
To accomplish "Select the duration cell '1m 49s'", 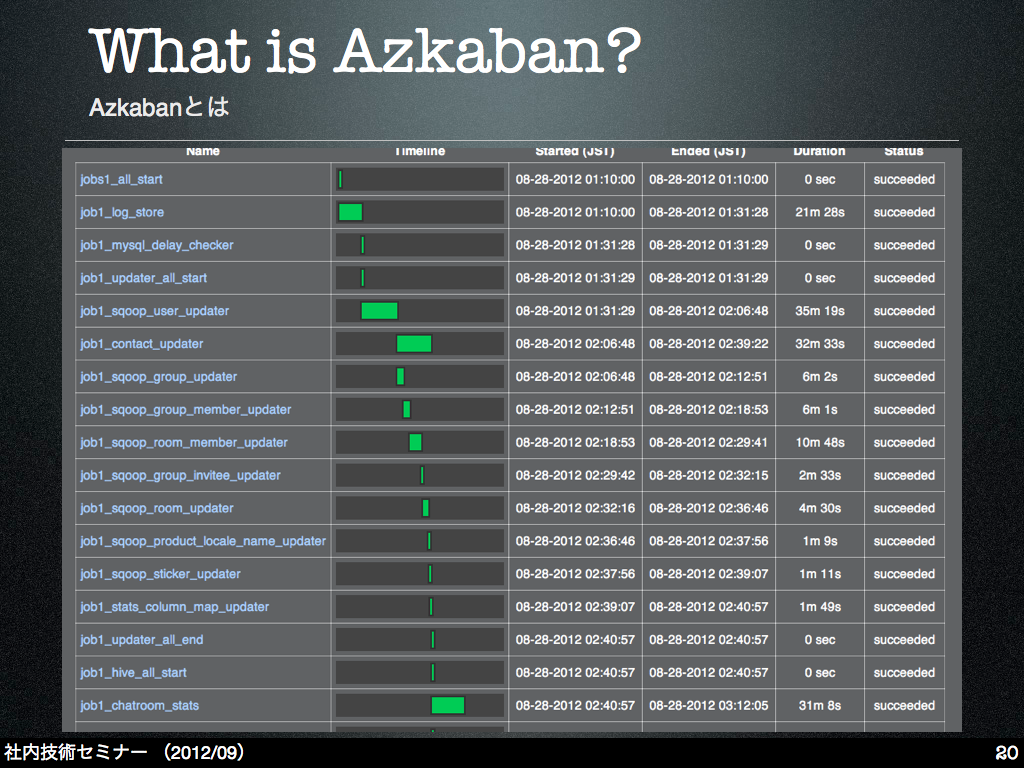I will click(x=820, y=607).
